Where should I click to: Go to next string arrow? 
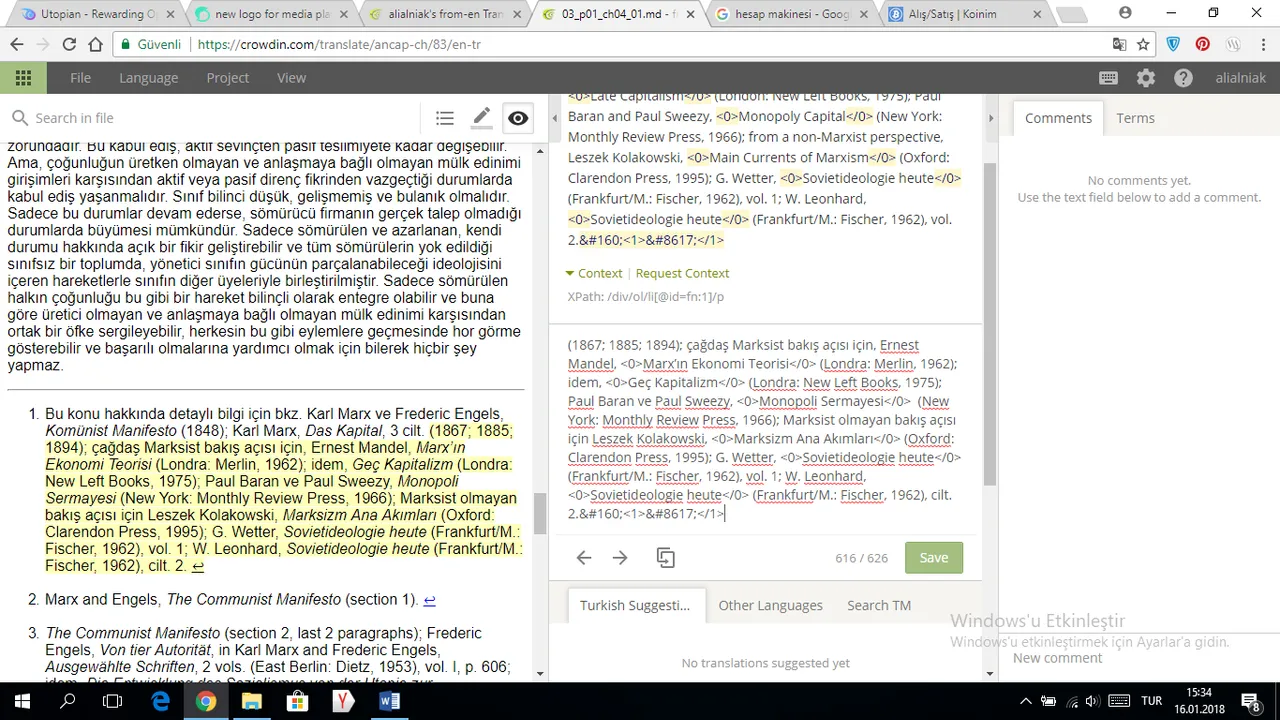point(620,558)
